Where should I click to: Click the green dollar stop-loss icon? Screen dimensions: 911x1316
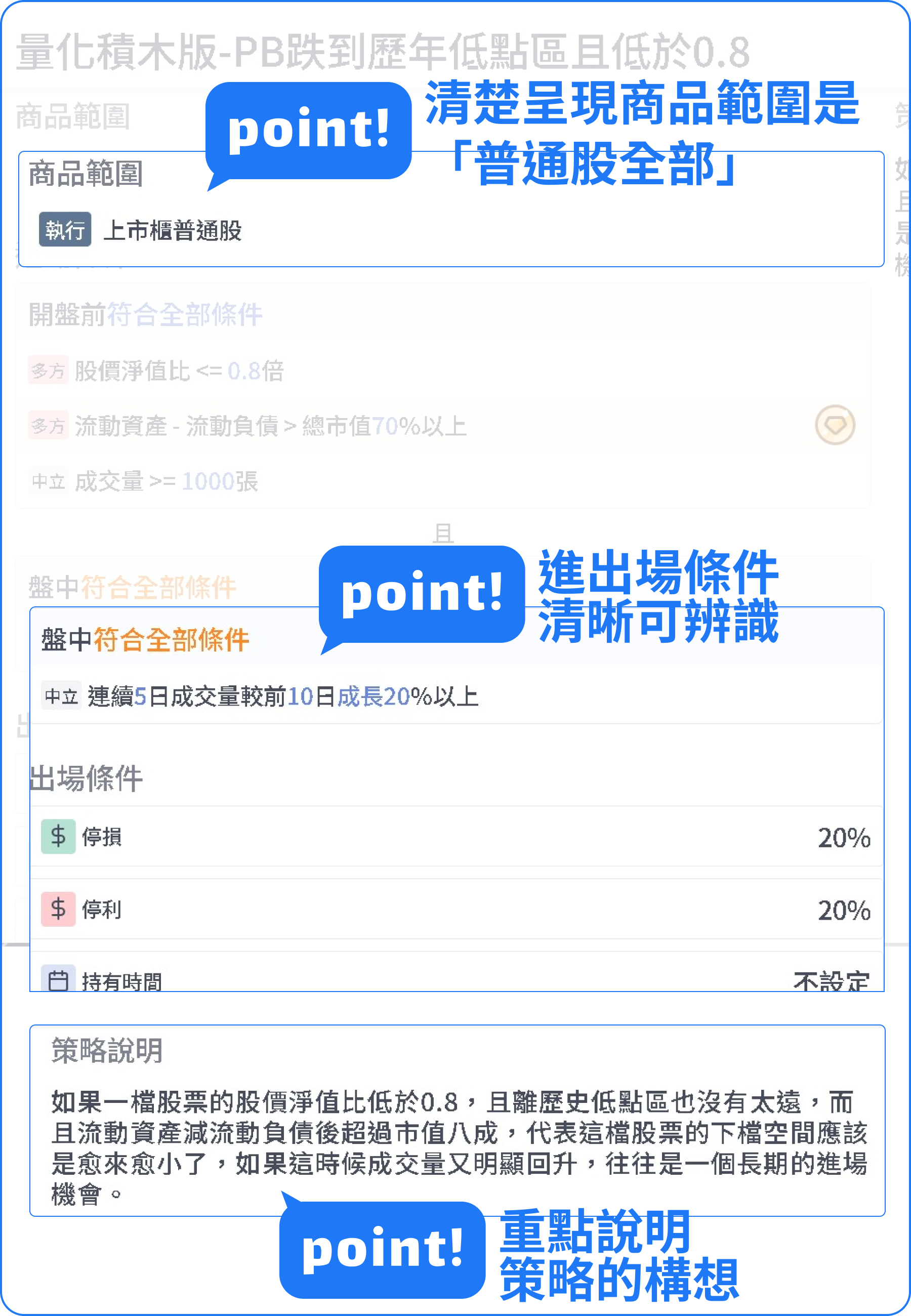tap(58, 837)
